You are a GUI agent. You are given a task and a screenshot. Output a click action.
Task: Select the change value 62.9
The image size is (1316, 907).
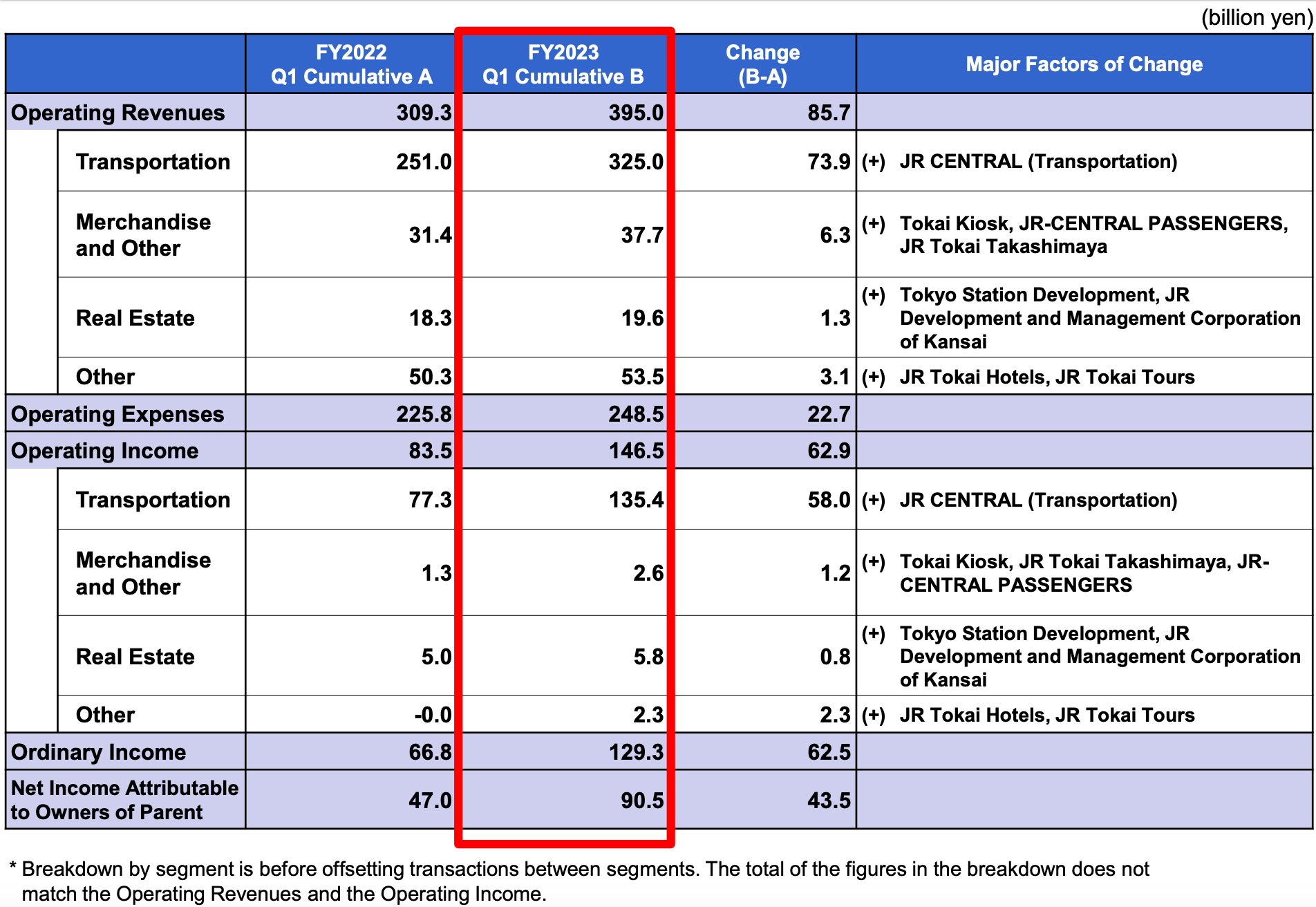click(829, 451)
